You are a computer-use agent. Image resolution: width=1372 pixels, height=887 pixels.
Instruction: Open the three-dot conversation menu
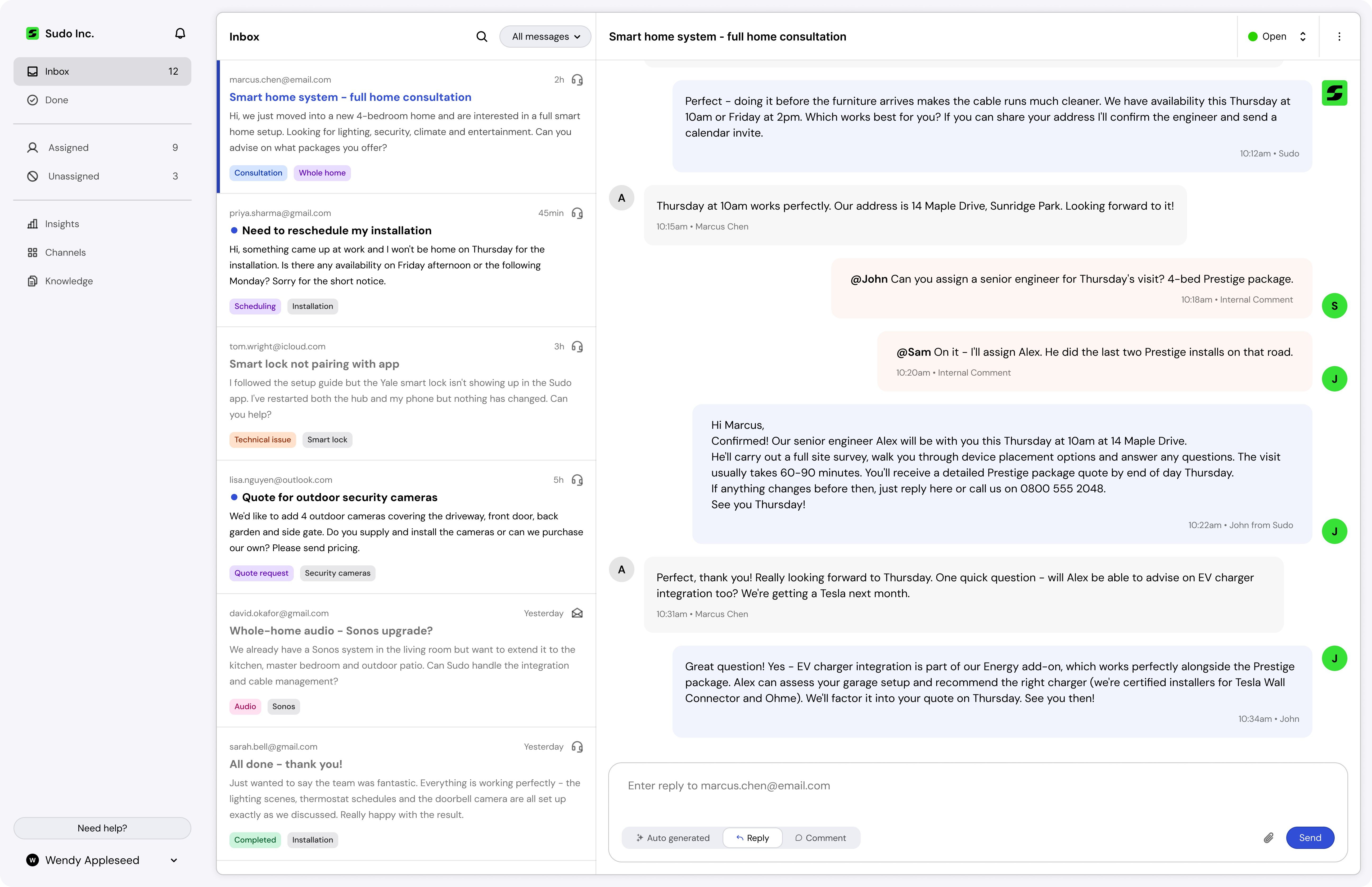click(1339, 37)
